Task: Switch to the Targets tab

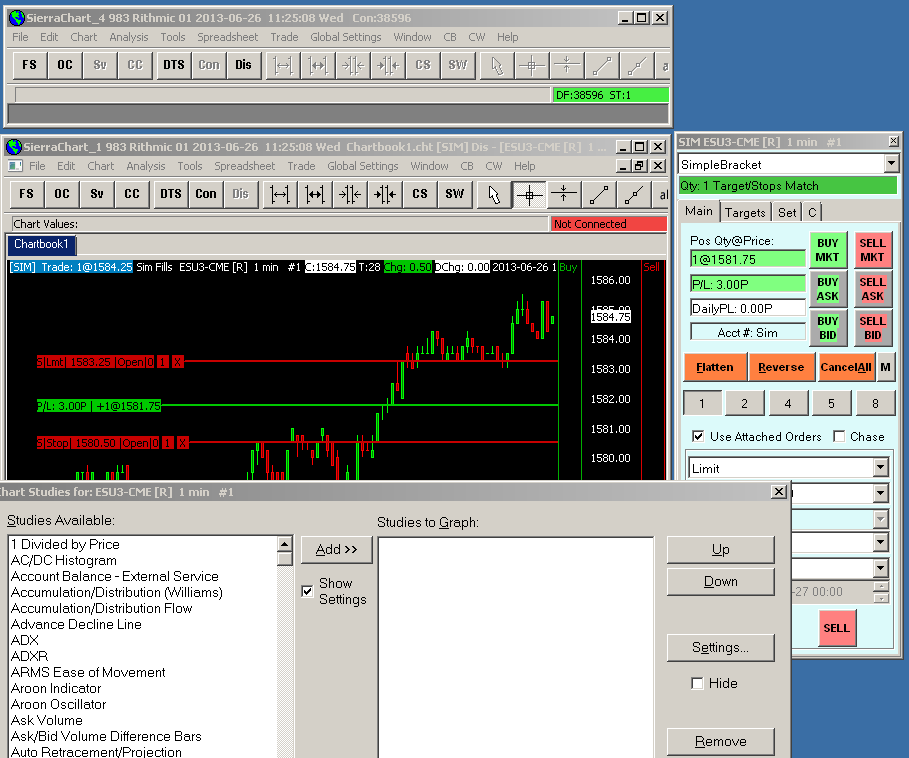Action: click(746, 213)
